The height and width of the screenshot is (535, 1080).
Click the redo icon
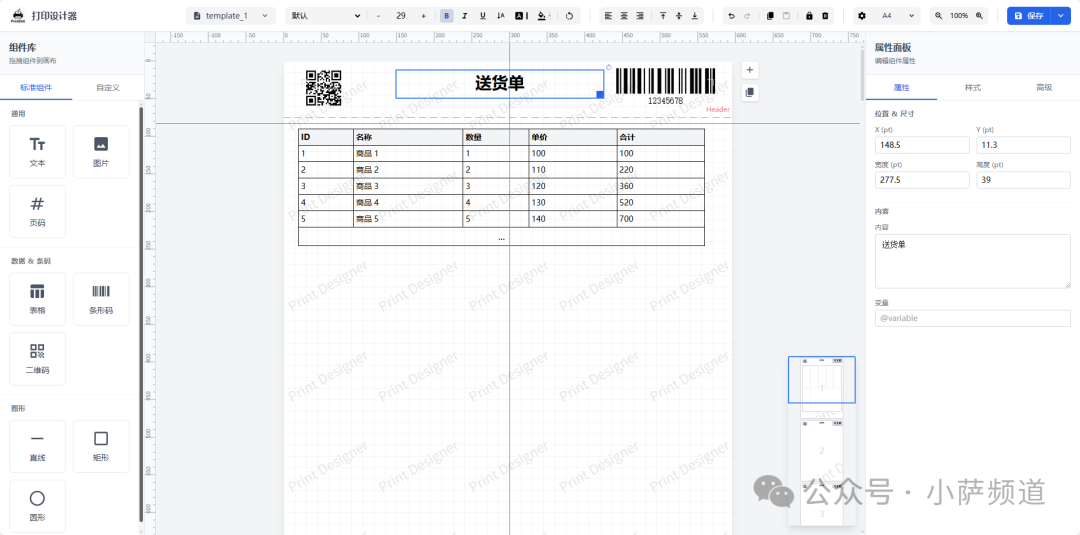pyautogui.click(x=747, y=16)
